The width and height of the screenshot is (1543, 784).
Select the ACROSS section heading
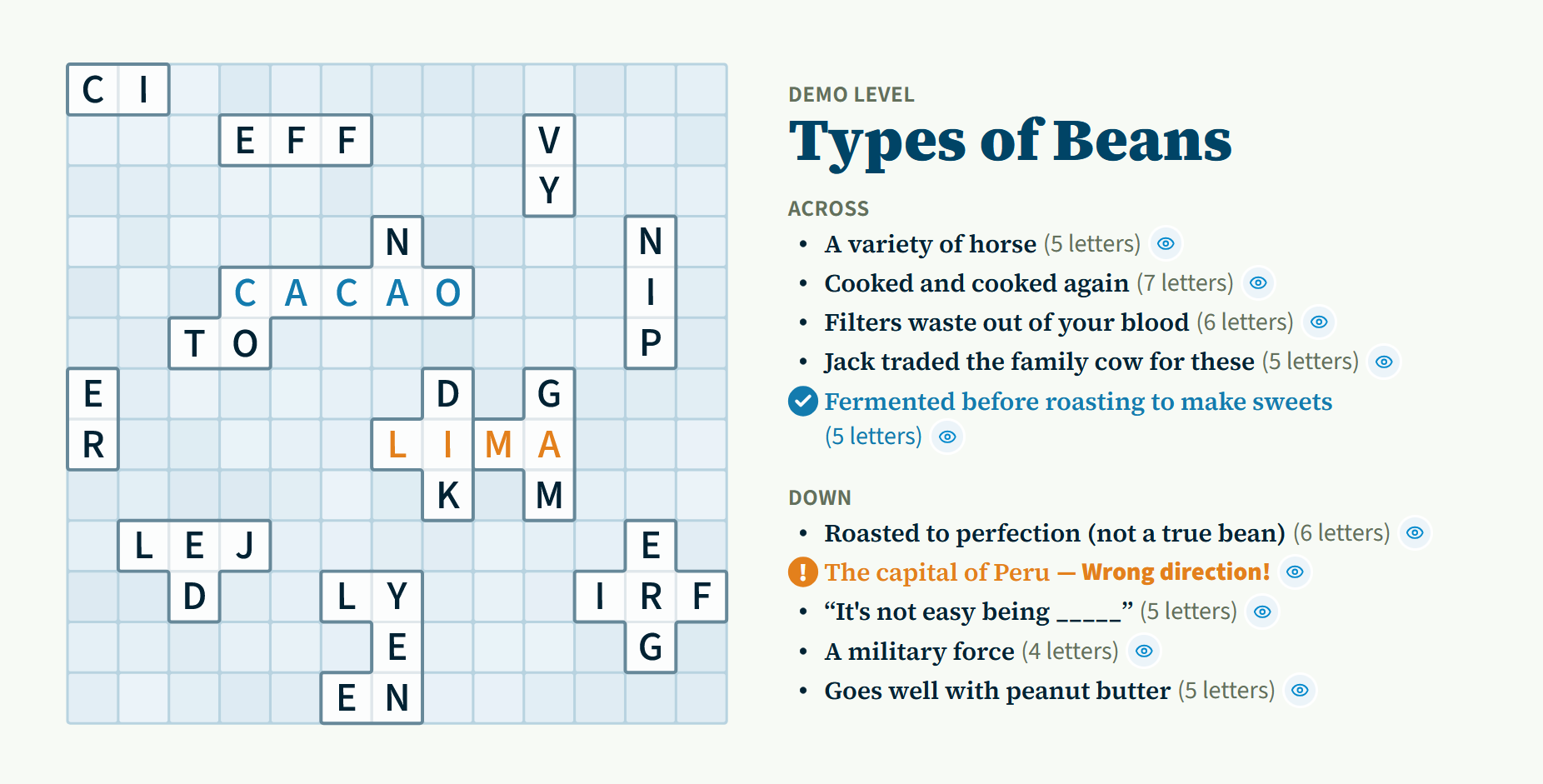[828, 209]
